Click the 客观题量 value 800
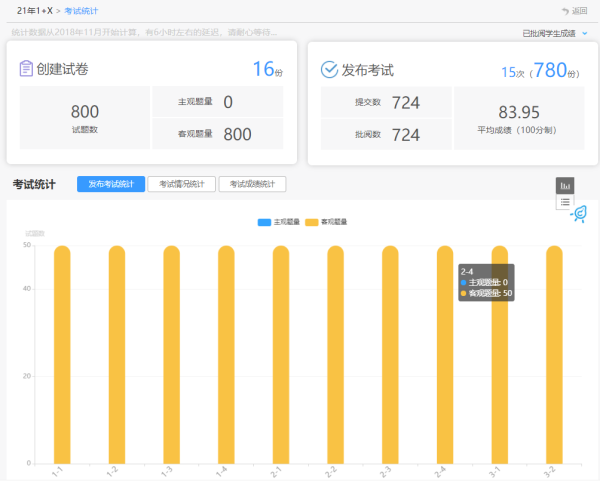This screenshot has width=600, height=484. point(237,134)
